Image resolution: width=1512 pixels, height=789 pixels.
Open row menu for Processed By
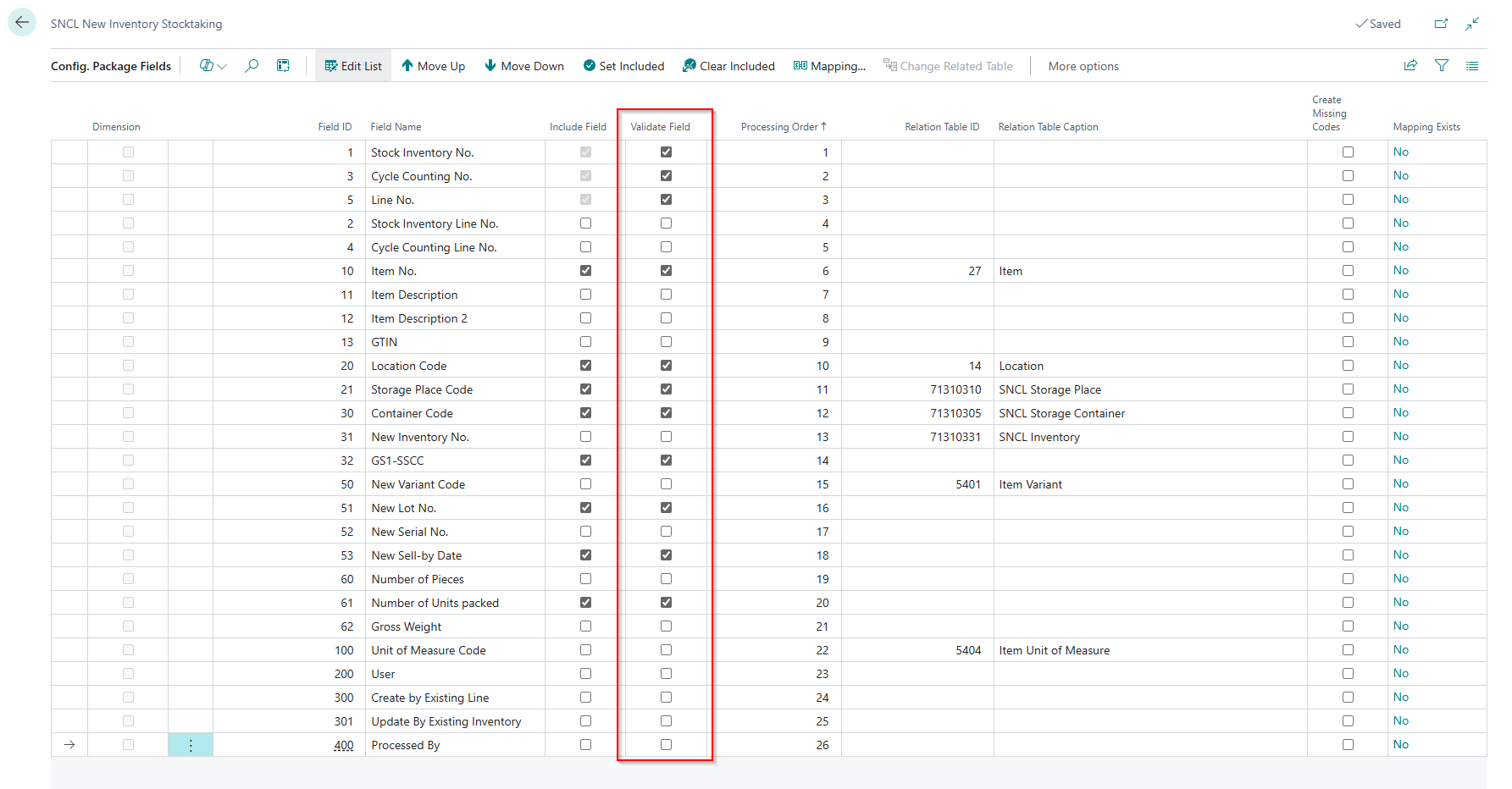point(191,745)
